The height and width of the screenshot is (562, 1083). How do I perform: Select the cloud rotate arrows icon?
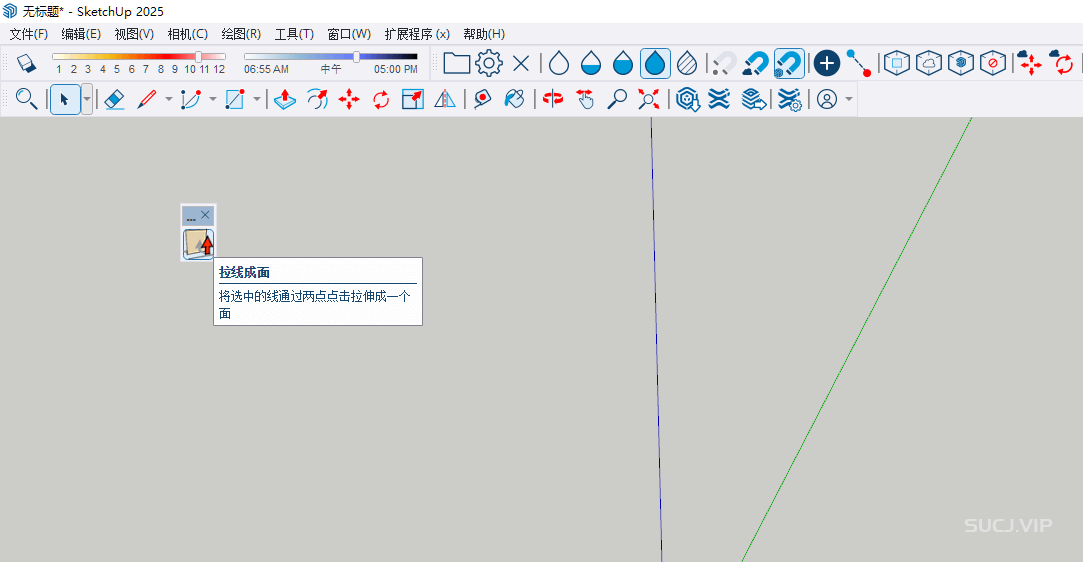(x=1062, y=64)
